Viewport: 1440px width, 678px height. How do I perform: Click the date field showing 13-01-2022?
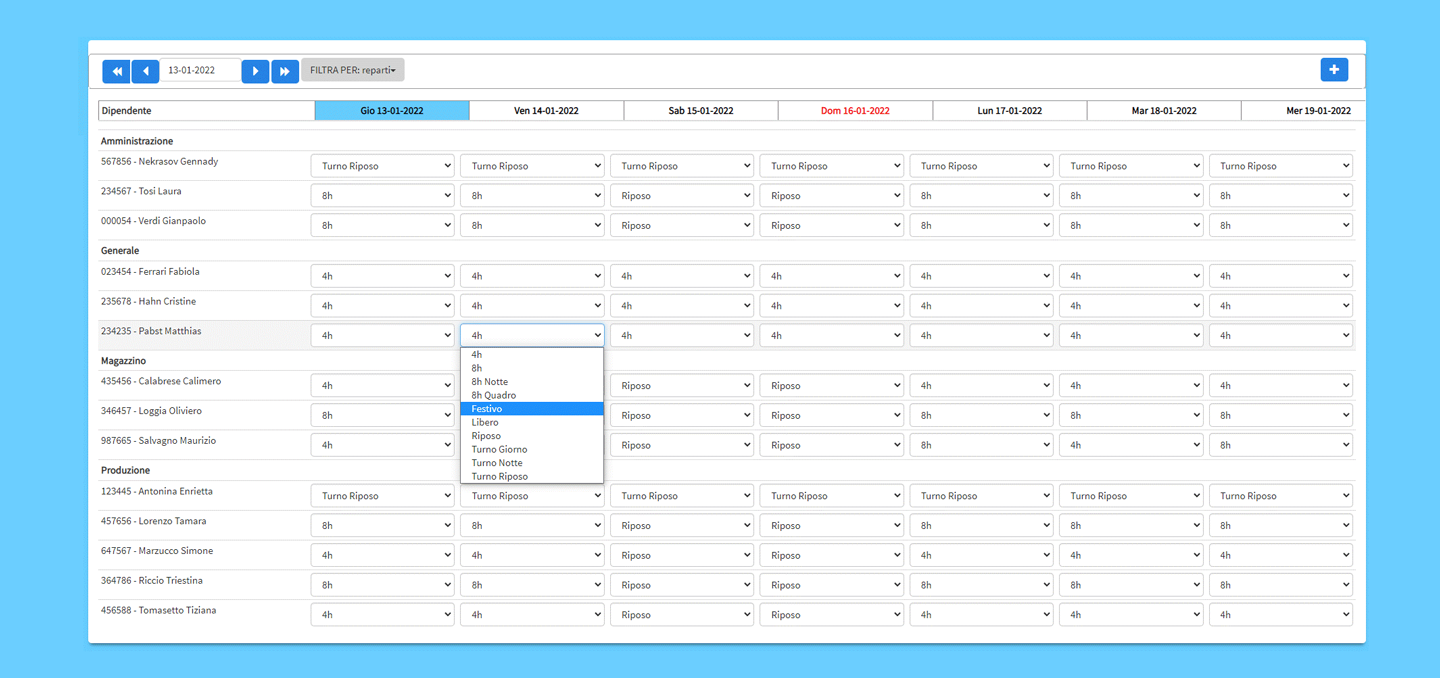200,71
